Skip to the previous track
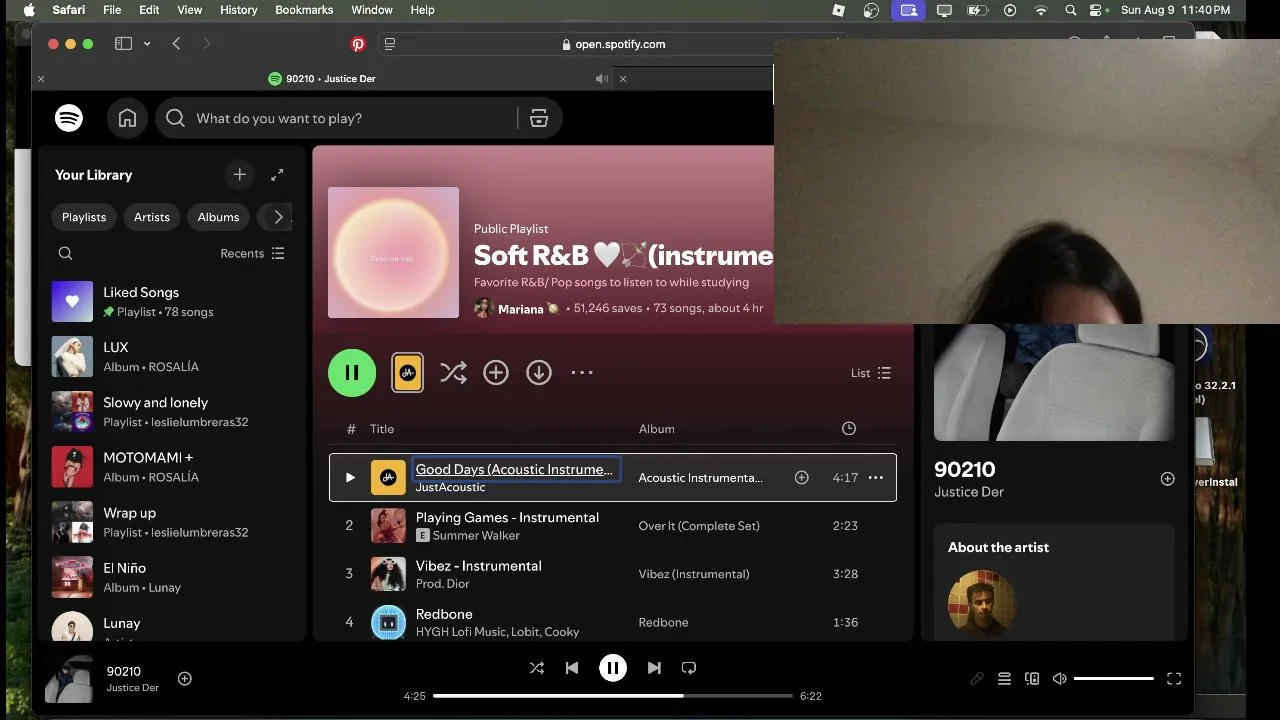 tap(572, 668)
